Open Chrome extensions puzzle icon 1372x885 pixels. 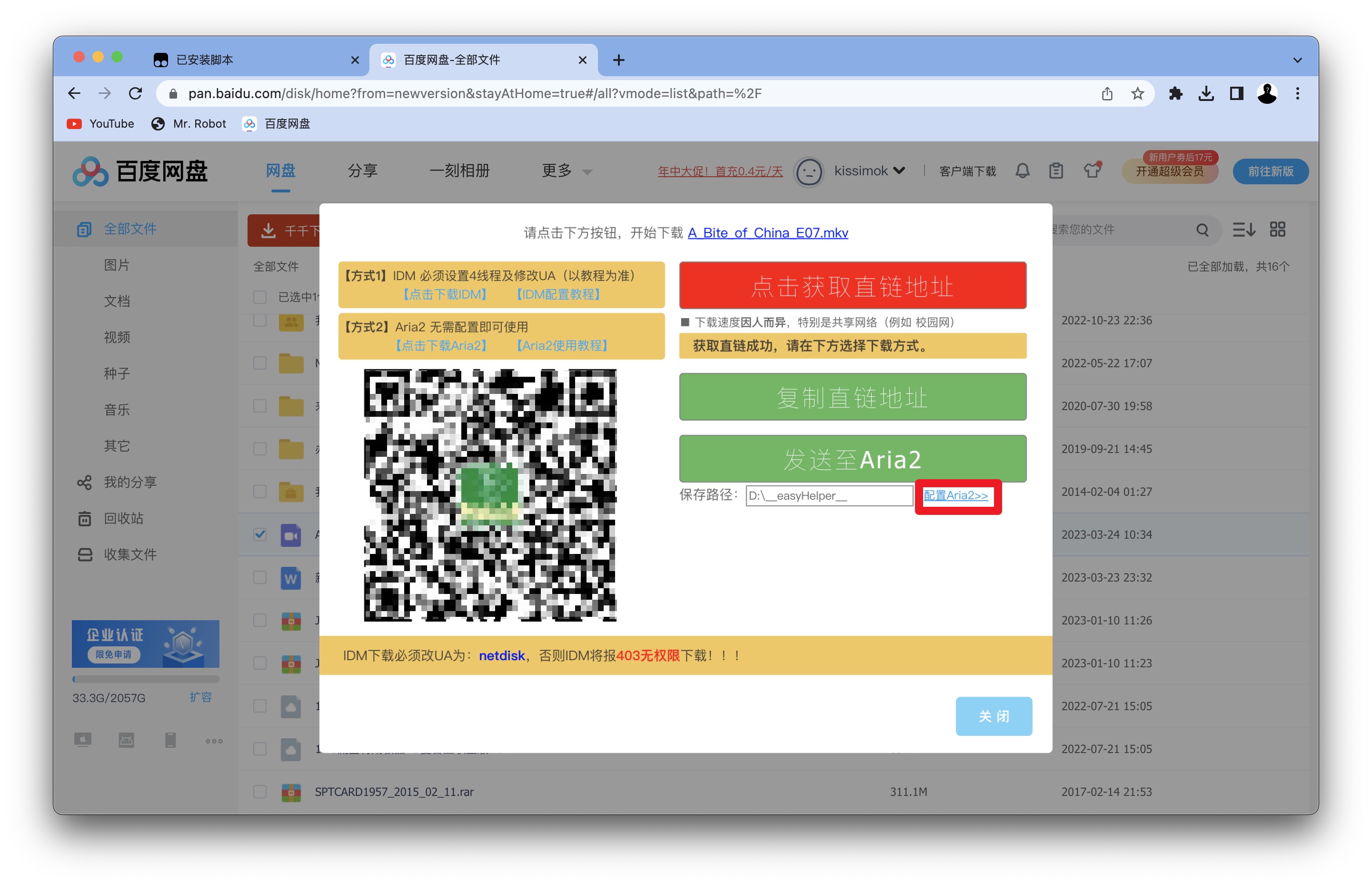(1175, 93)
